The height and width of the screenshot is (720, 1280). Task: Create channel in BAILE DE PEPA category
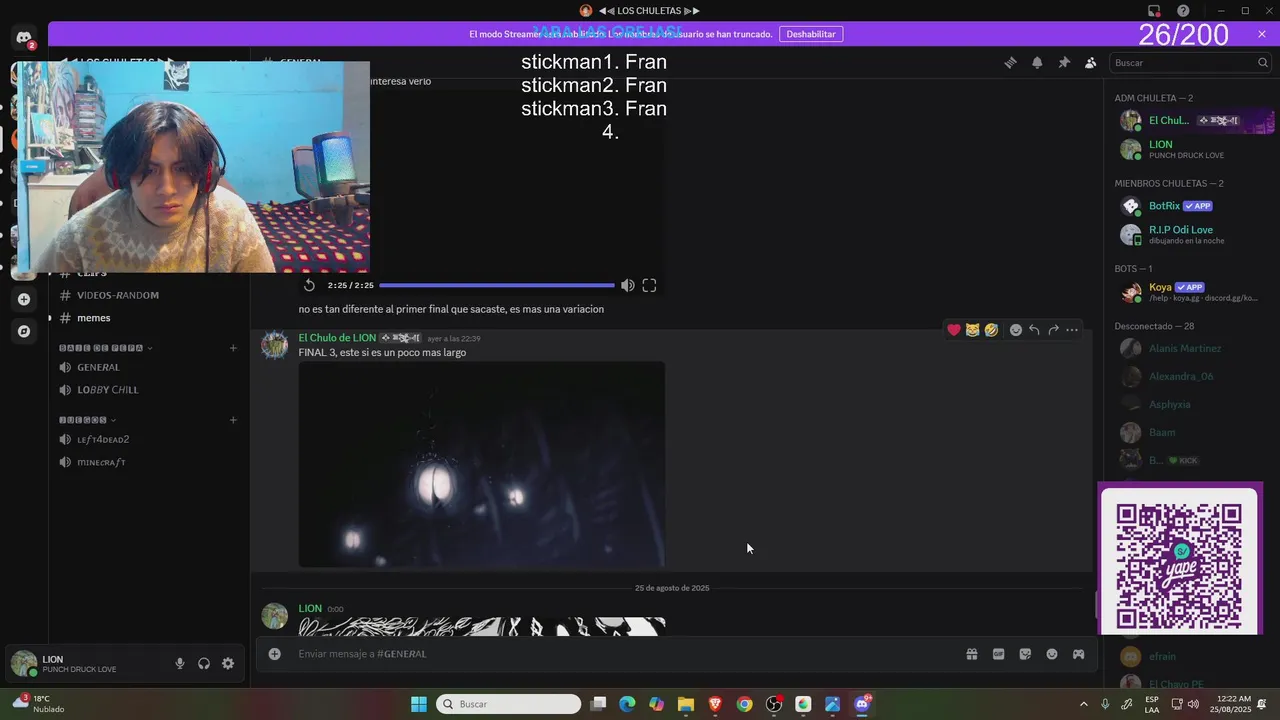(233, 348)
